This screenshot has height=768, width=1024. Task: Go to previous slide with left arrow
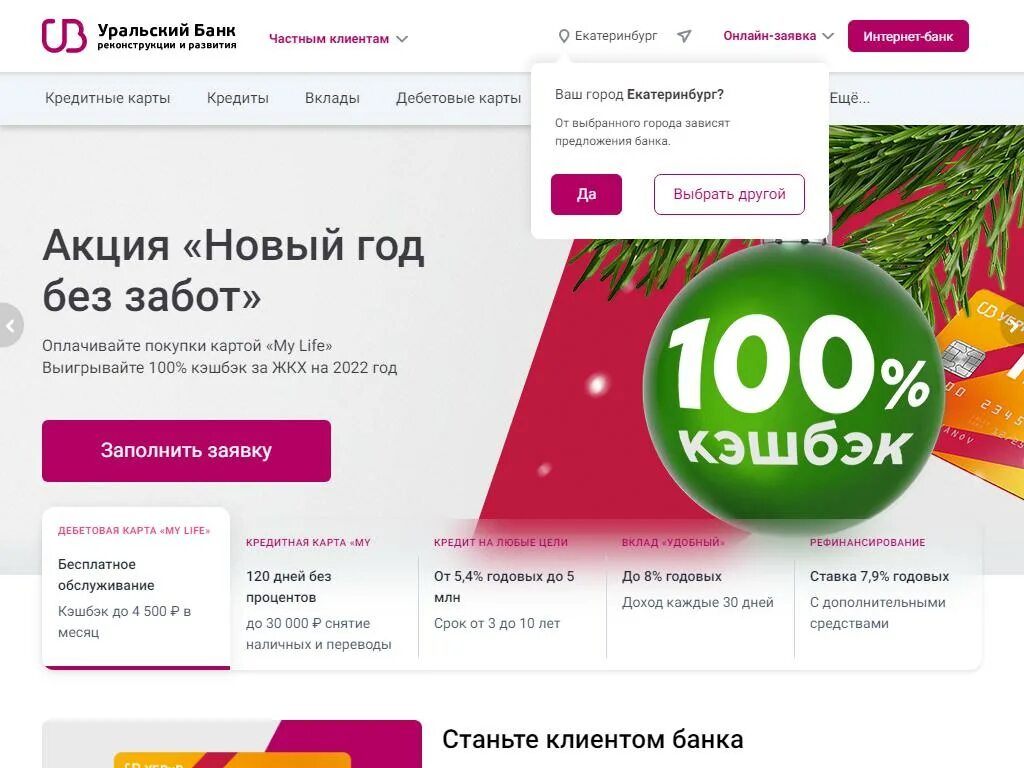pyautogui.click(x=10, y=325)
